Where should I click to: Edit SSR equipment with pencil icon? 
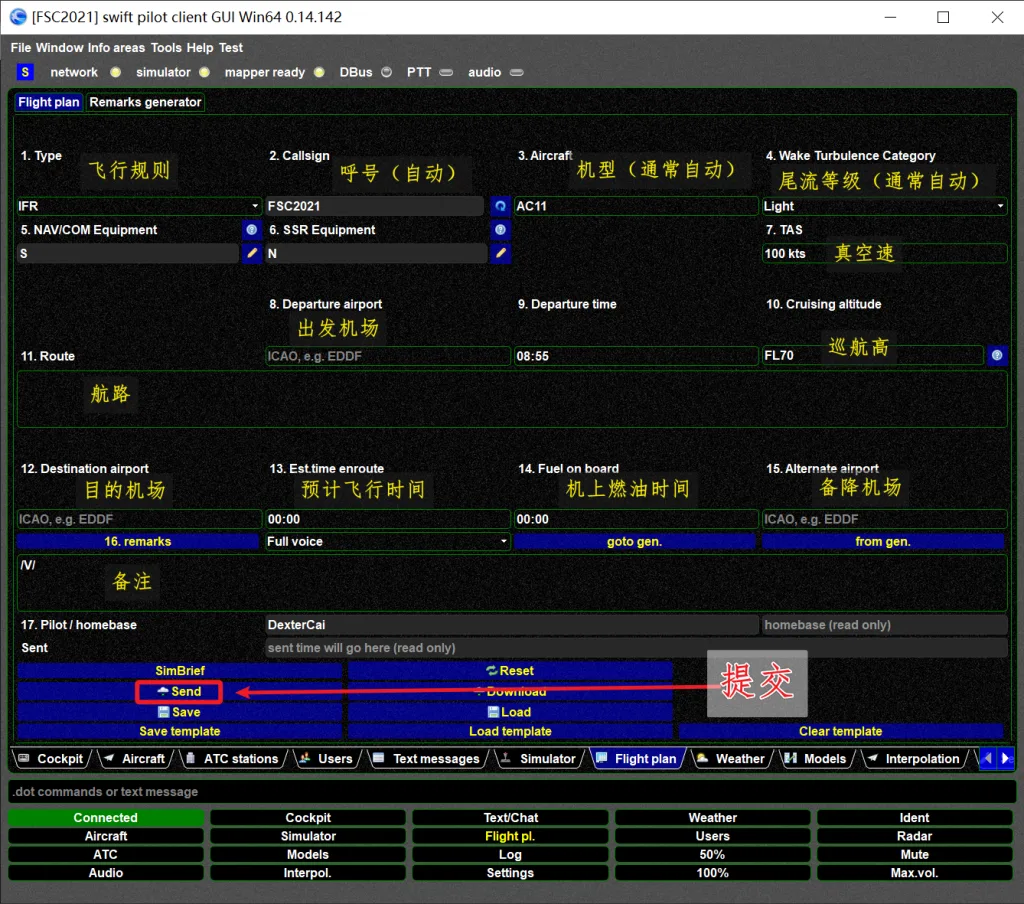(x=500, y=253)
